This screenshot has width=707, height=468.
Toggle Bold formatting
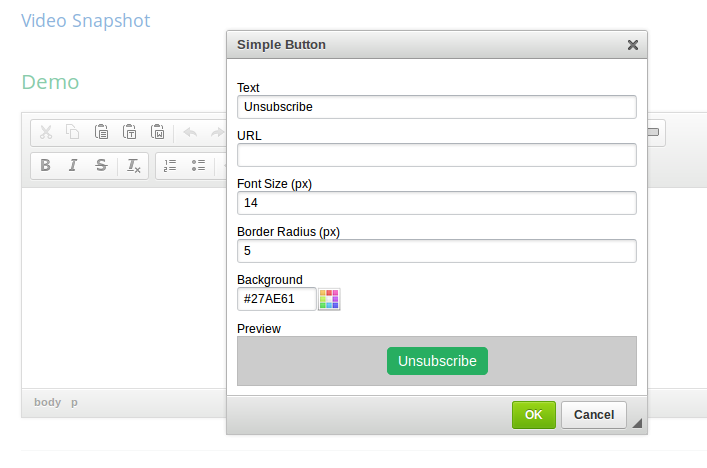coord(45,166)
